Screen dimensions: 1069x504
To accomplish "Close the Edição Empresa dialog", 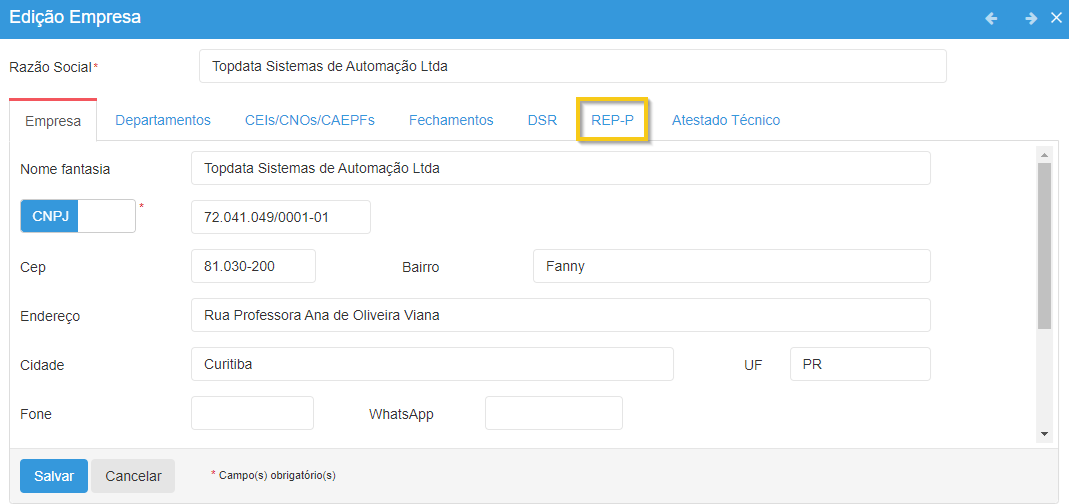I will click(1056, 18).
